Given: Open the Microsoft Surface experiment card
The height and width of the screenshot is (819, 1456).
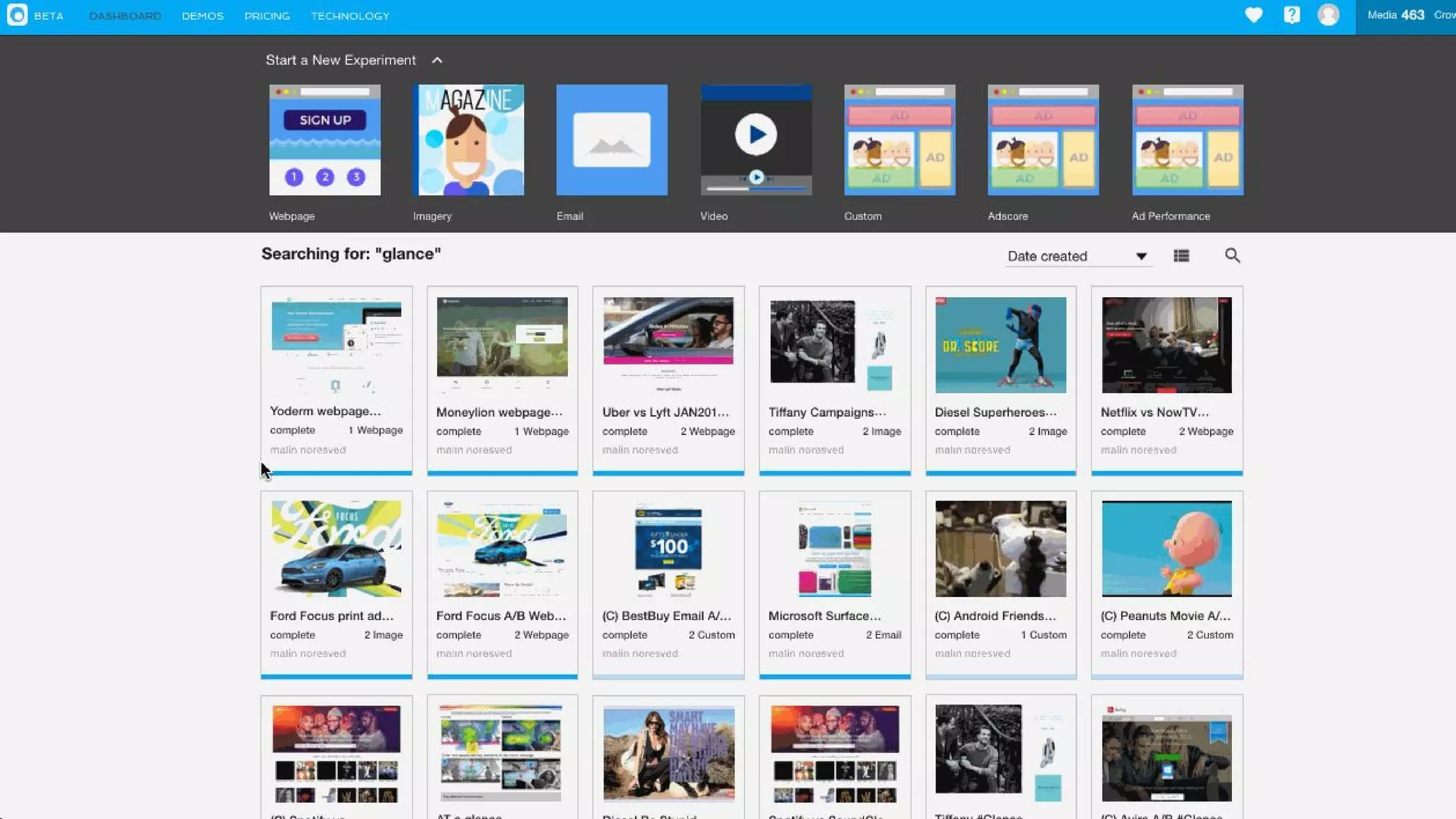Looking at the screenshot, I should point(835,584).
